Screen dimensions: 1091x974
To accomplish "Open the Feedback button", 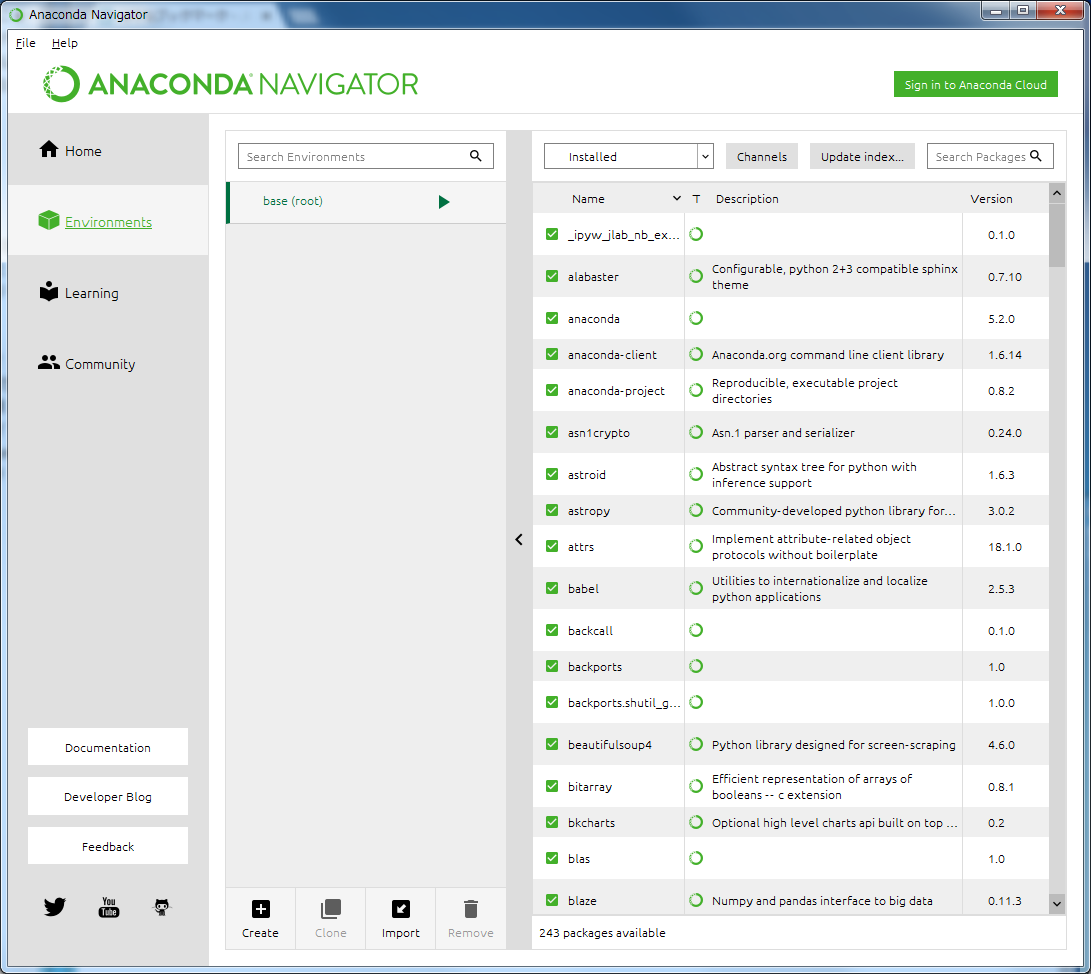I will (108, 846).
